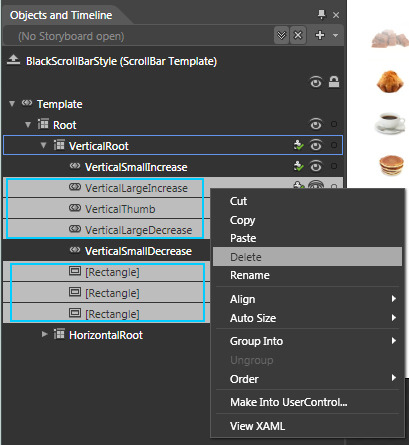The height and width of the screenshot is (445, 409).
Task: Open the storyboard options dropdown arrow
Action: [335, 35]
